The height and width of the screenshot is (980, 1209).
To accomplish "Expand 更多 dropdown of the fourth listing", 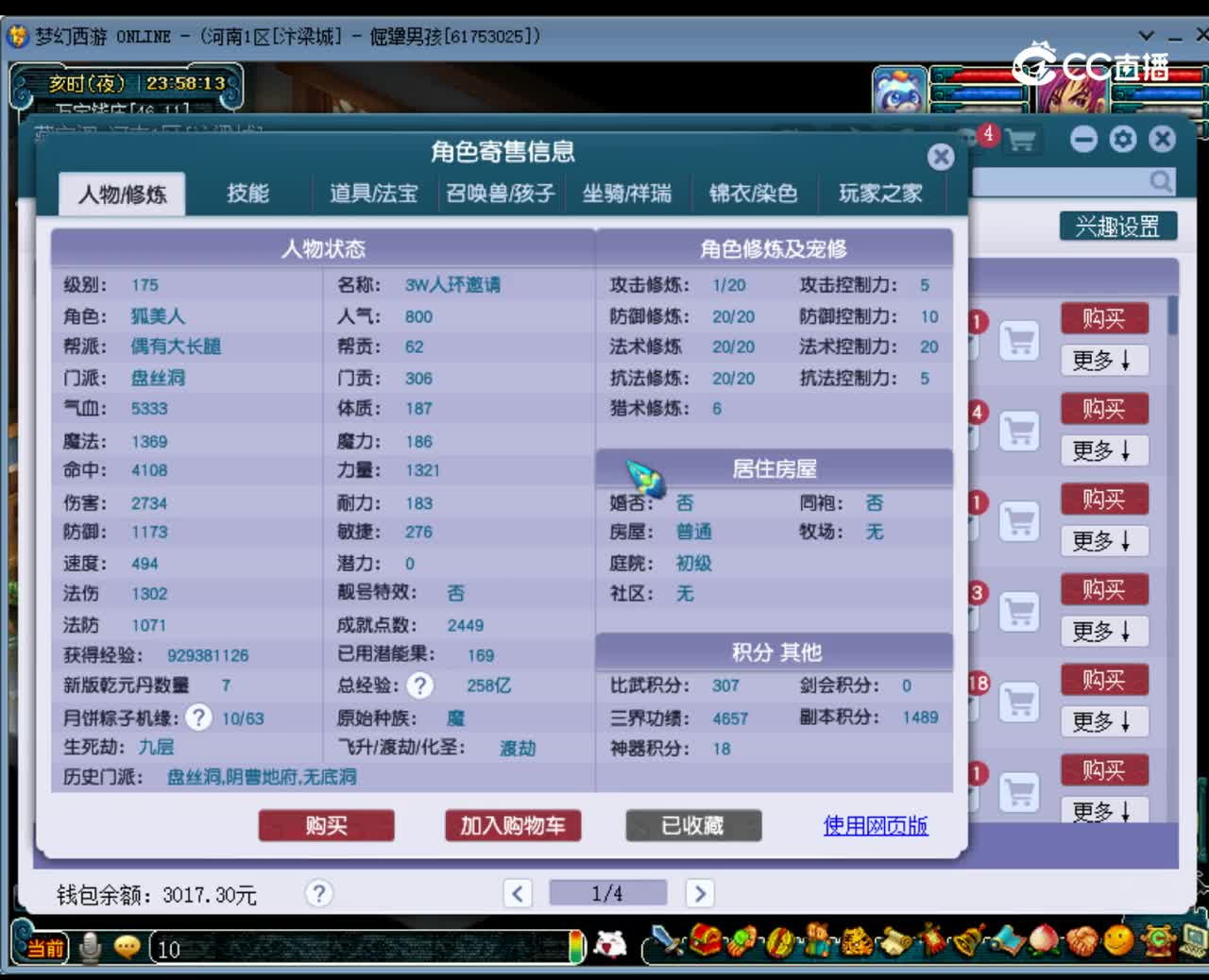I will 1102,632.
